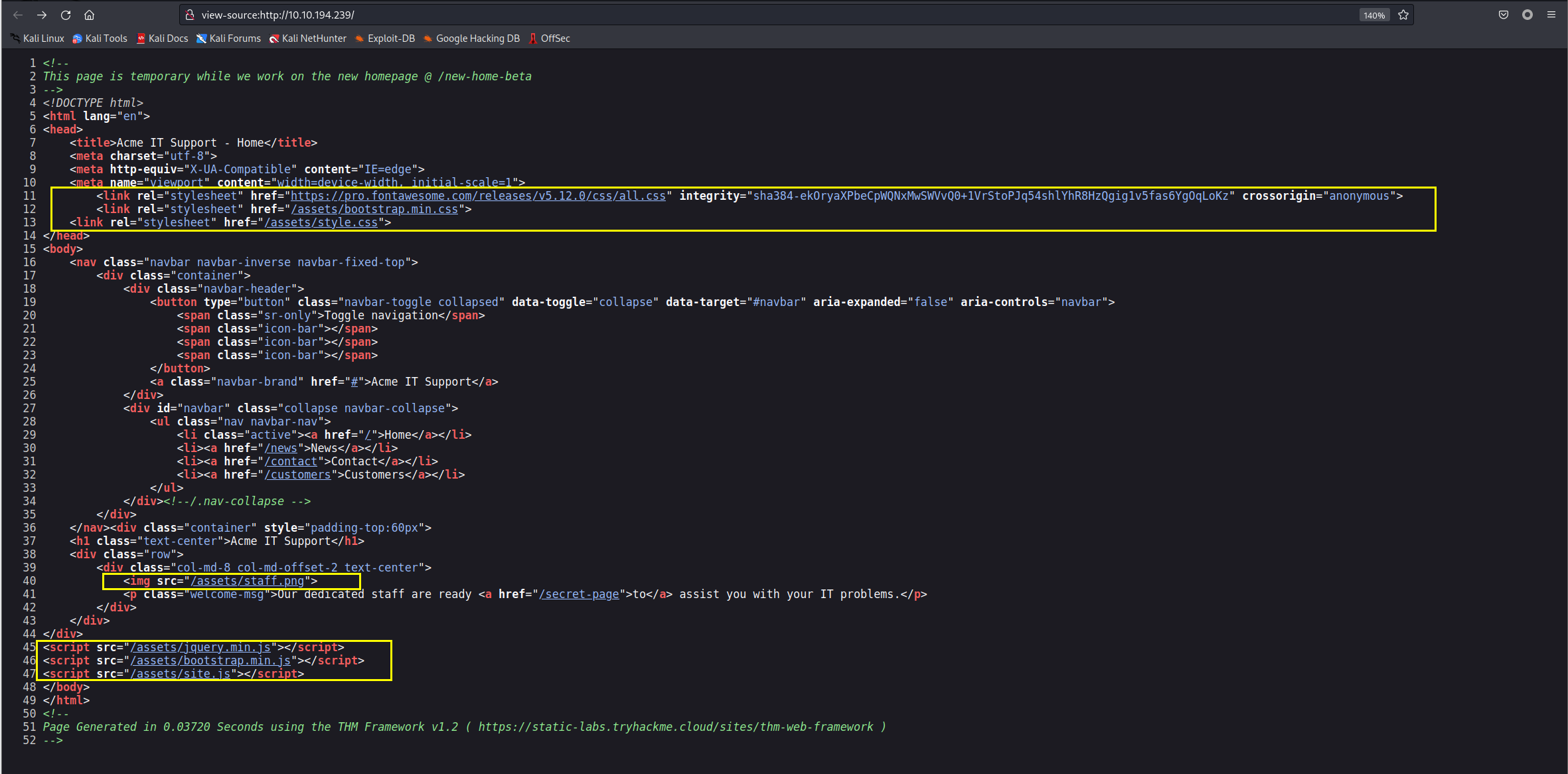
Task: Reload the page with the refresh icon
Action: [x=66, y=15]
